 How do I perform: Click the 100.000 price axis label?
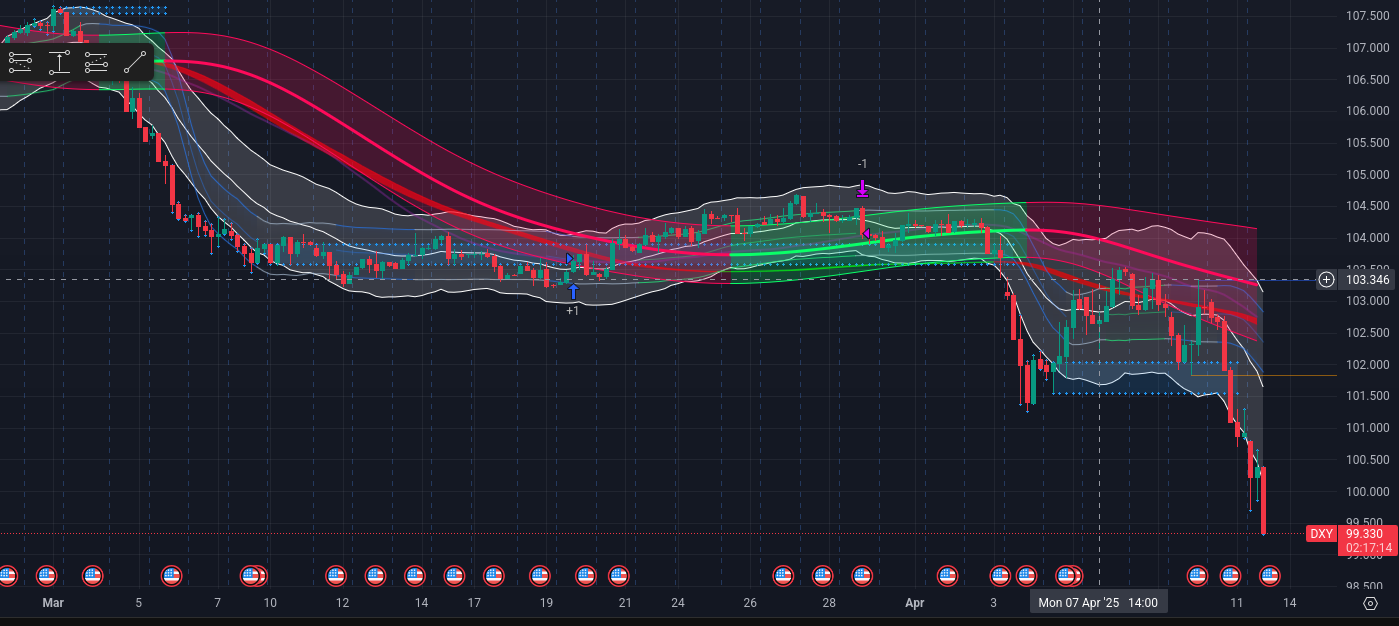click(1366, 492)
